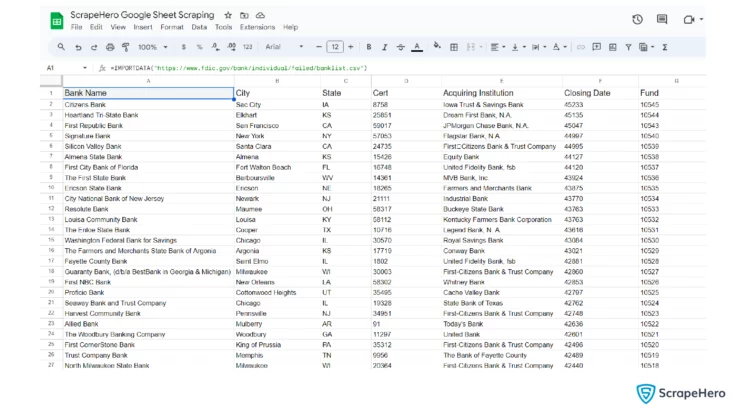Open the Edit menu
744x413 pixels.
(96, 27)
